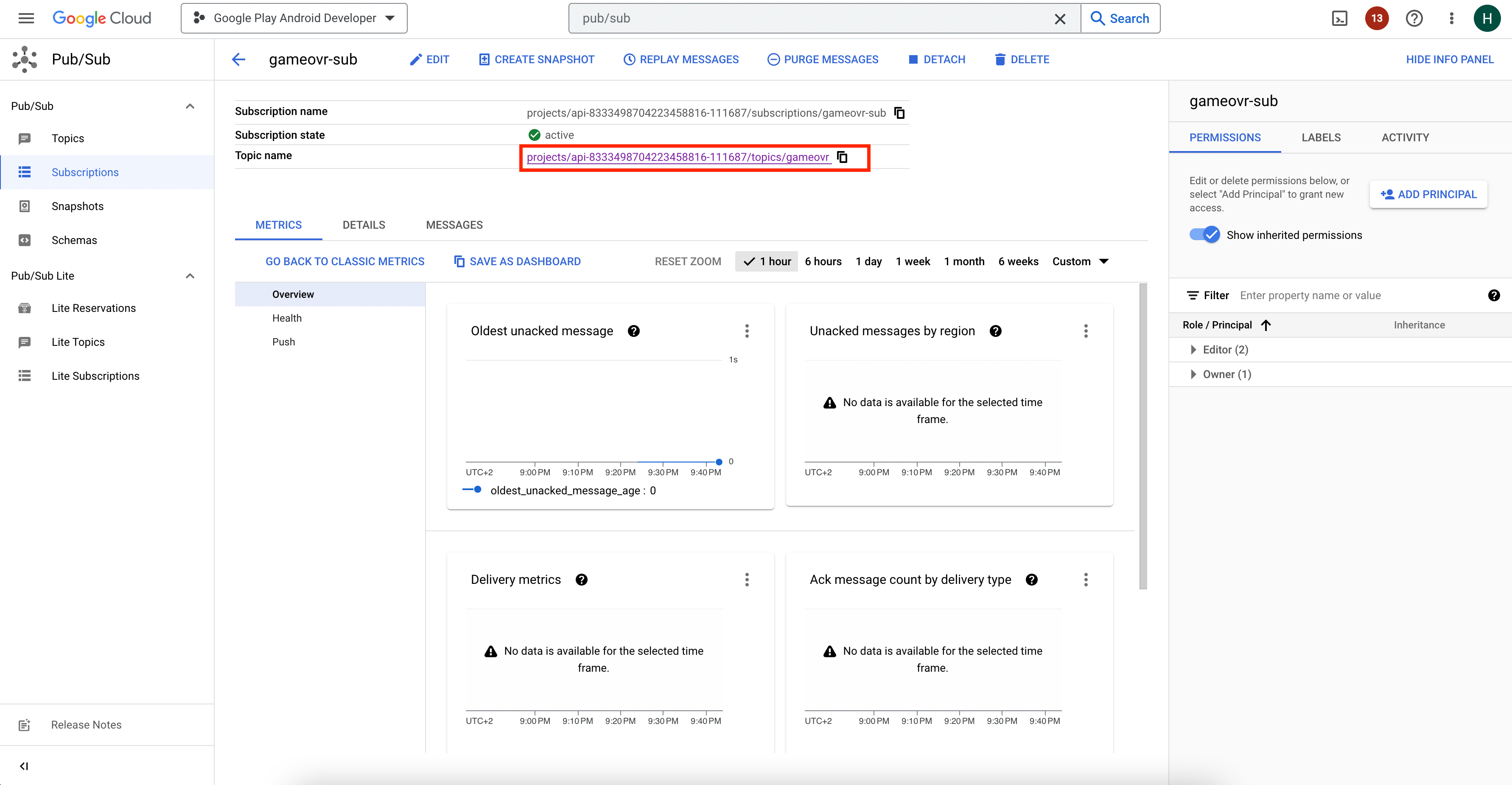Image resolution: width=1512 pixels, height=785 pixels.
Task: Open the account avatar H
Action: [1487, 18]
